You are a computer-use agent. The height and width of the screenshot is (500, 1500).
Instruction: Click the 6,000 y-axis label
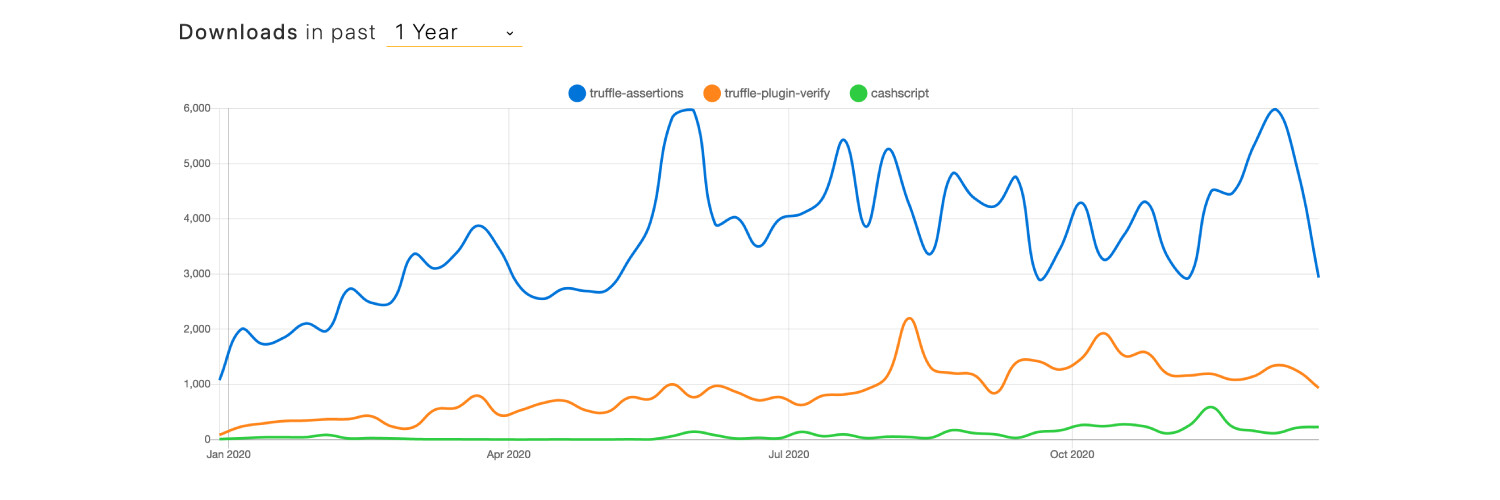click(195, 108)
